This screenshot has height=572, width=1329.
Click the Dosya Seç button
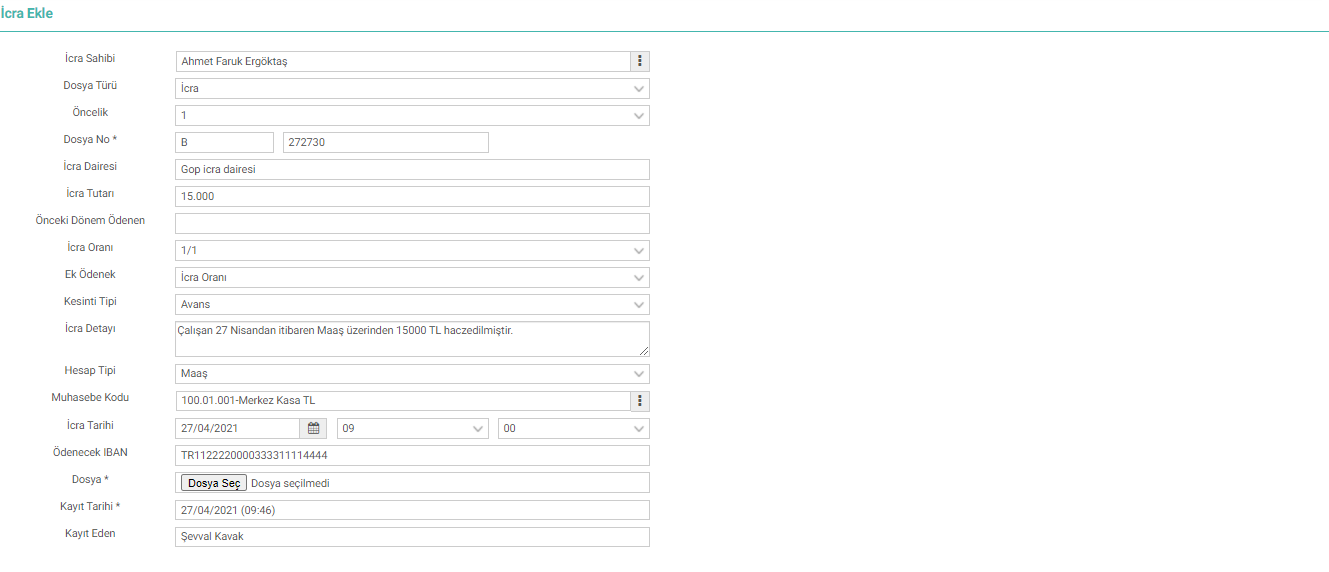pos(213,483)
